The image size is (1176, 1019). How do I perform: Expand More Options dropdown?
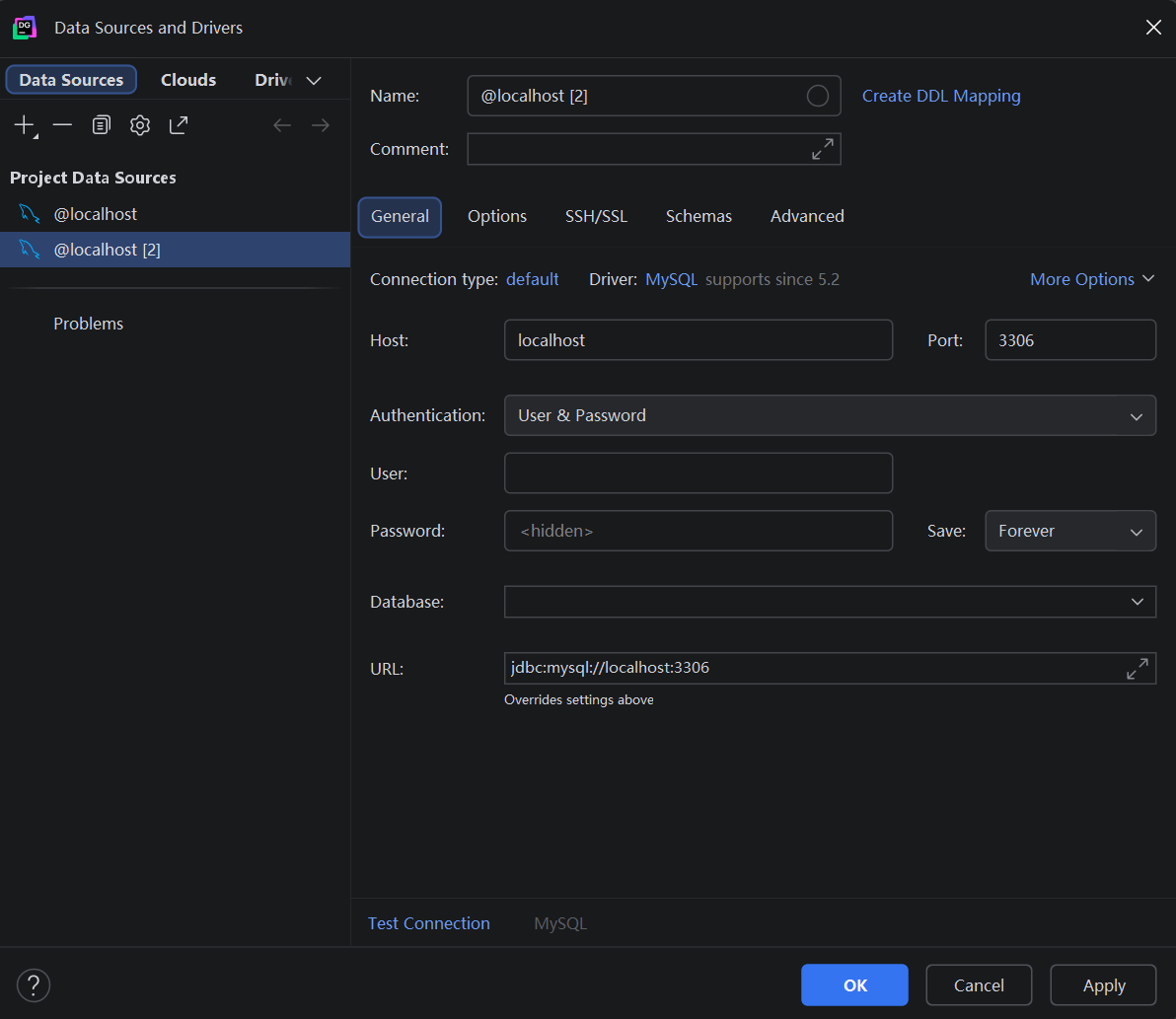point(1092,280)
